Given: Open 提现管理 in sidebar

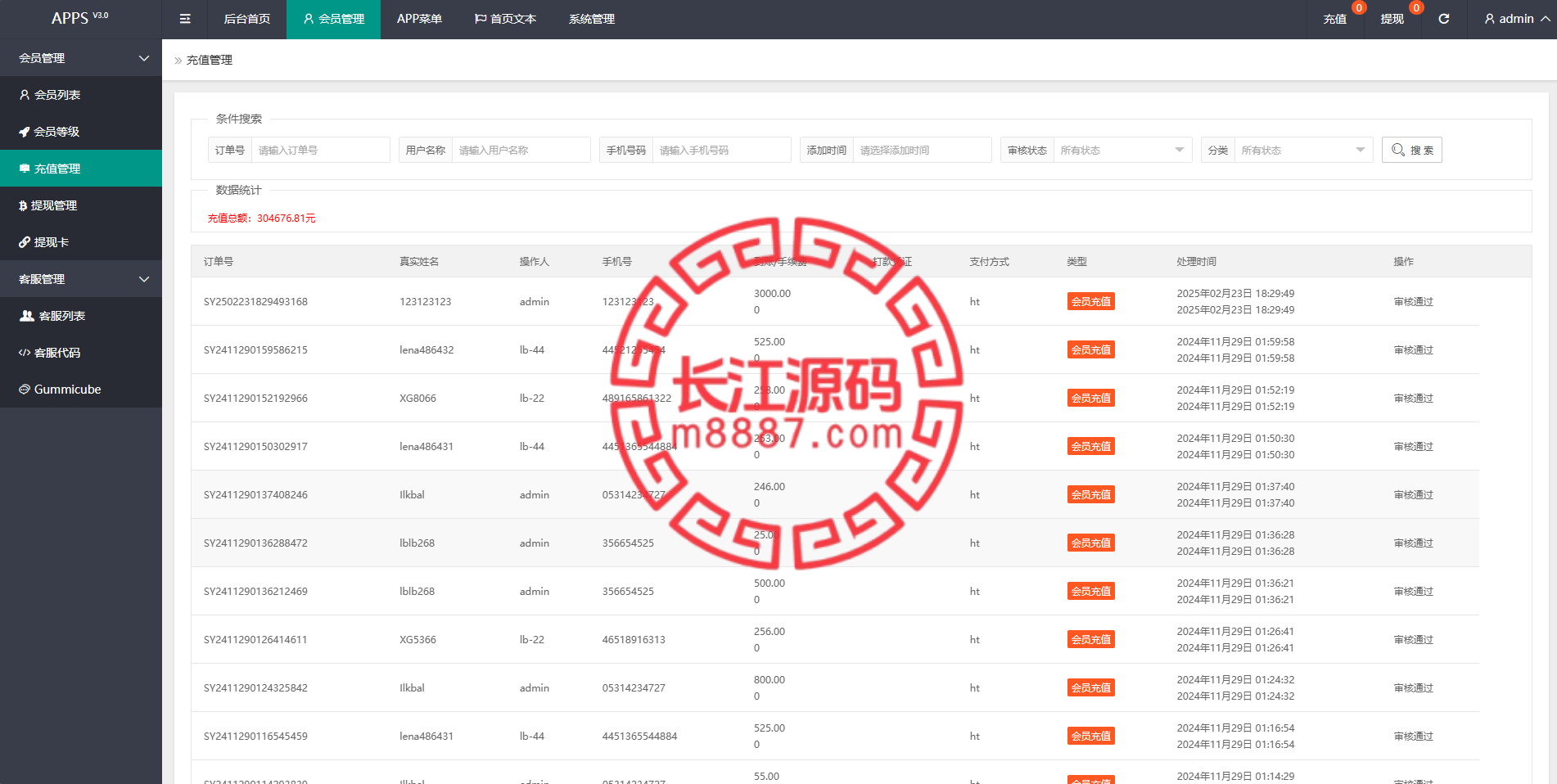Looking at the screenshot, I should pyautogui.click(x=81, y=205).
